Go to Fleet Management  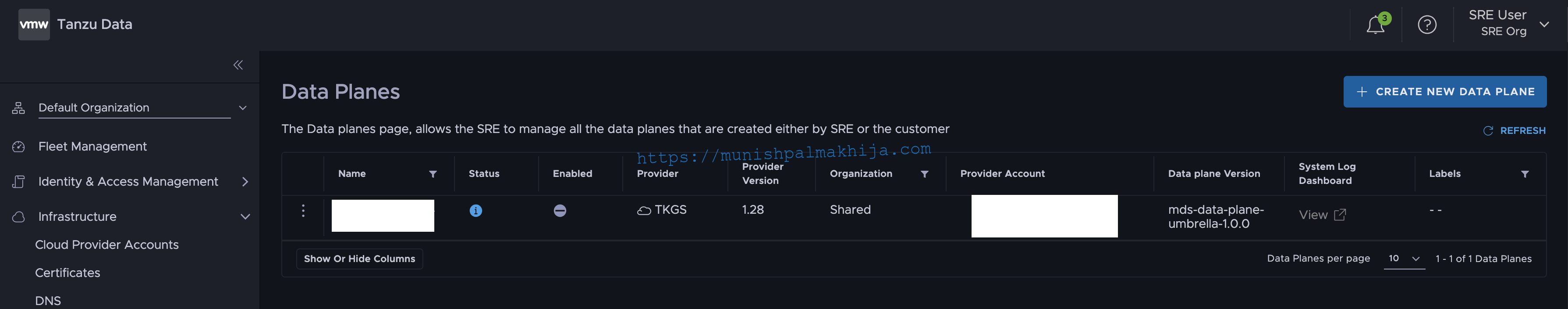click(92, 146)
